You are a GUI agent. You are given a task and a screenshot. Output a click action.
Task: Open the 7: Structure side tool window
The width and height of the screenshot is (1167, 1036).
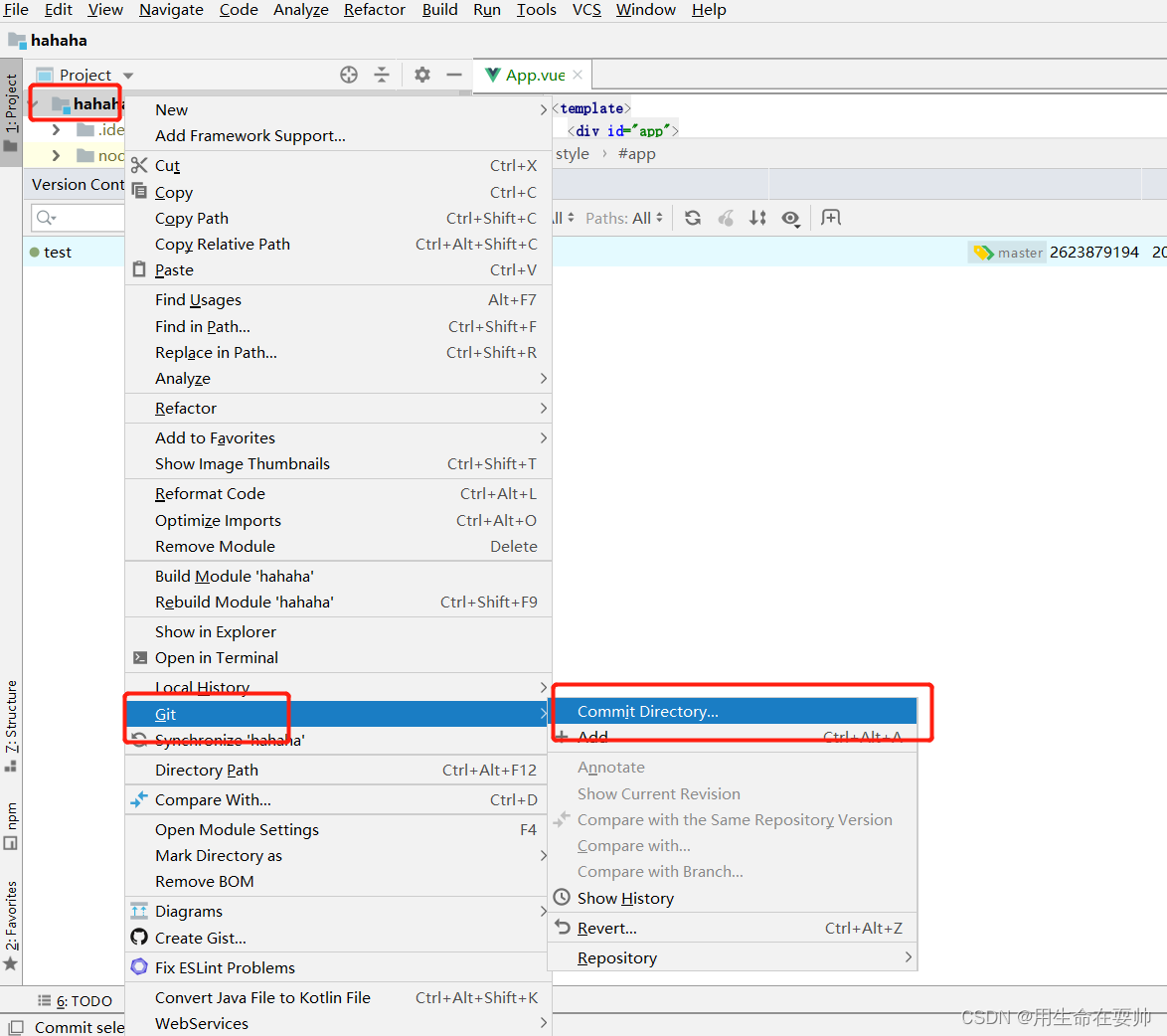10,726
